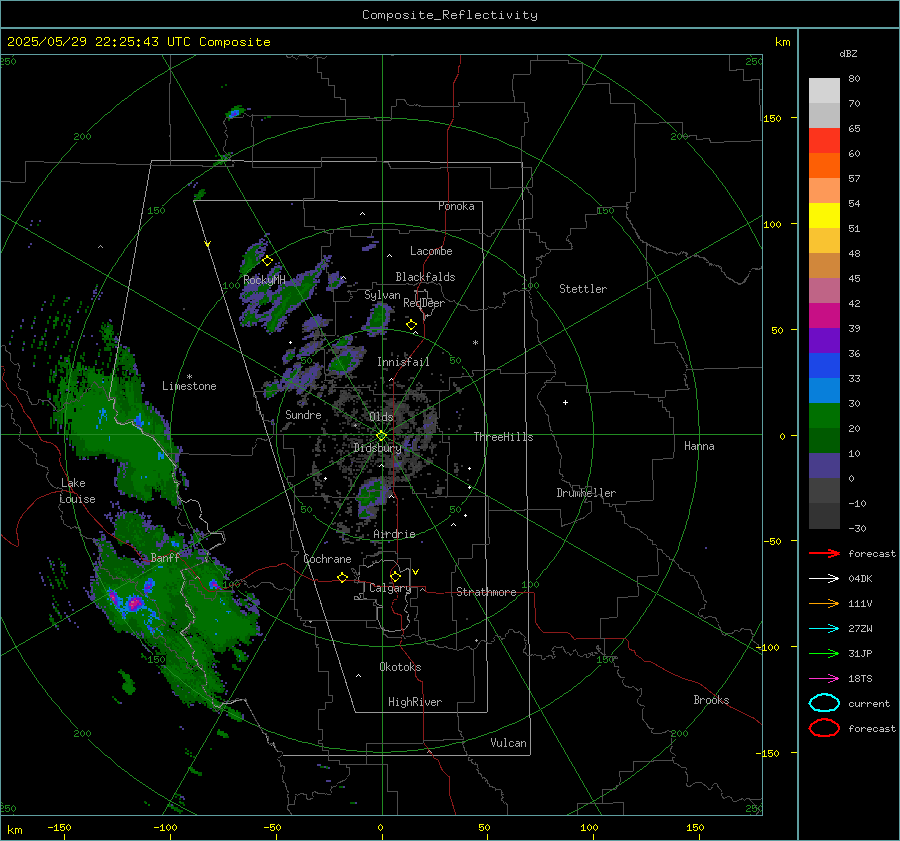Select the cyan 27ZW arrow legend entry
The image size is (900, 841).
pos(824,629)
